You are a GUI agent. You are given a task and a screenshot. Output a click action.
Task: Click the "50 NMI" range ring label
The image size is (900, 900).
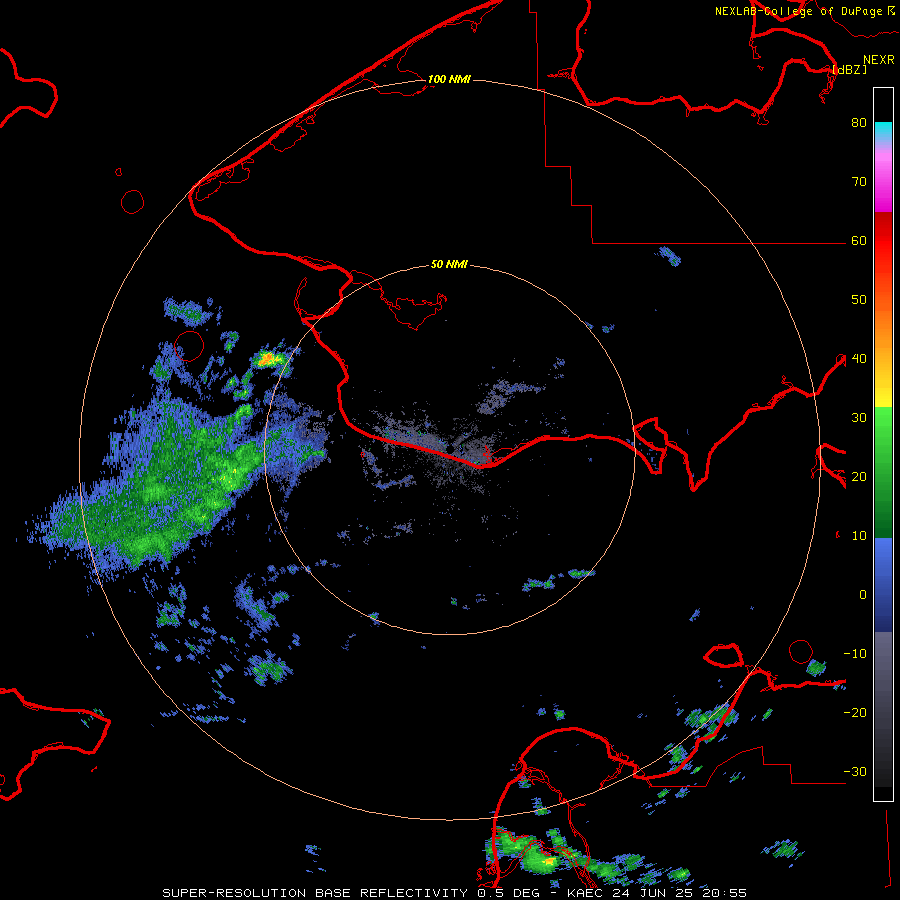coord(449,265)
